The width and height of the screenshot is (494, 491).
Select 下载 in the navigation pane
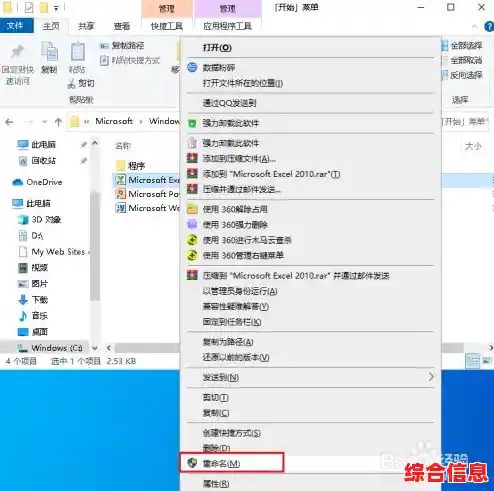point(33,300)
